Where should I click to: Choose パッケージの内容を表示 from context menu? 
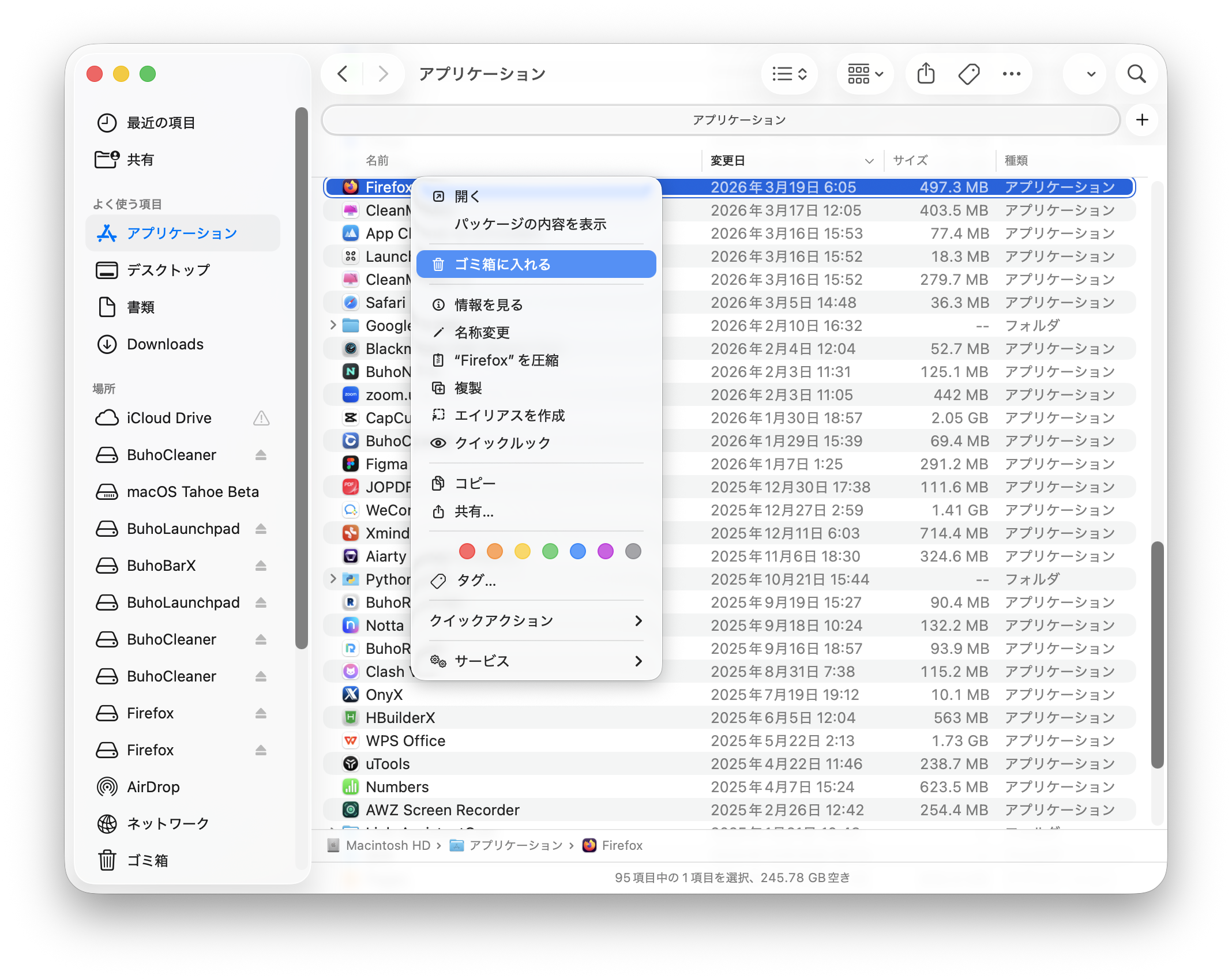pos(536,224)
